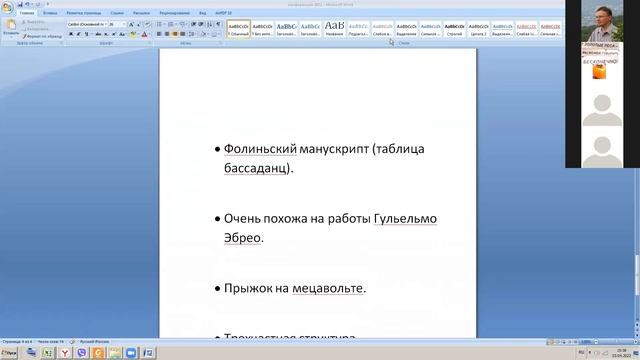Customize quick access toolbar dropdown
The width and height of the screenshot is (640, 360).
(47, 4)
